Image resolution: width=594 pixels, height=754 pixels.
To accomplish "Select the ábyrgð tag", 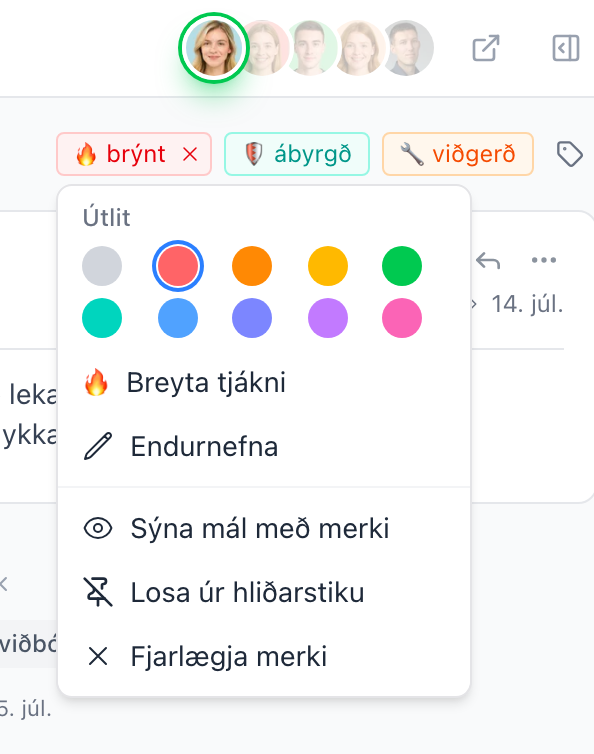I will coord(297,154).
